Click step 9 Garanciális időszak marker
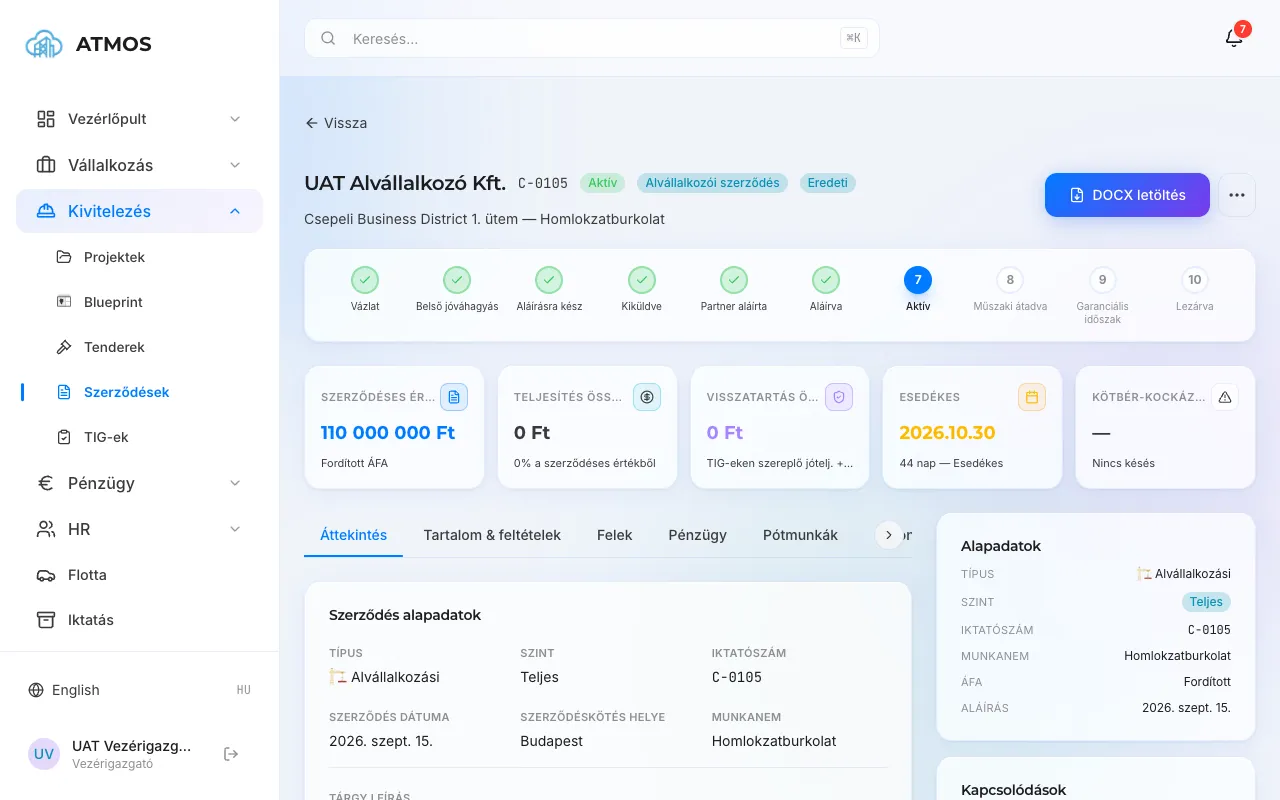The height and width of the screenshot is (800, 1280). pos(1102,280)
